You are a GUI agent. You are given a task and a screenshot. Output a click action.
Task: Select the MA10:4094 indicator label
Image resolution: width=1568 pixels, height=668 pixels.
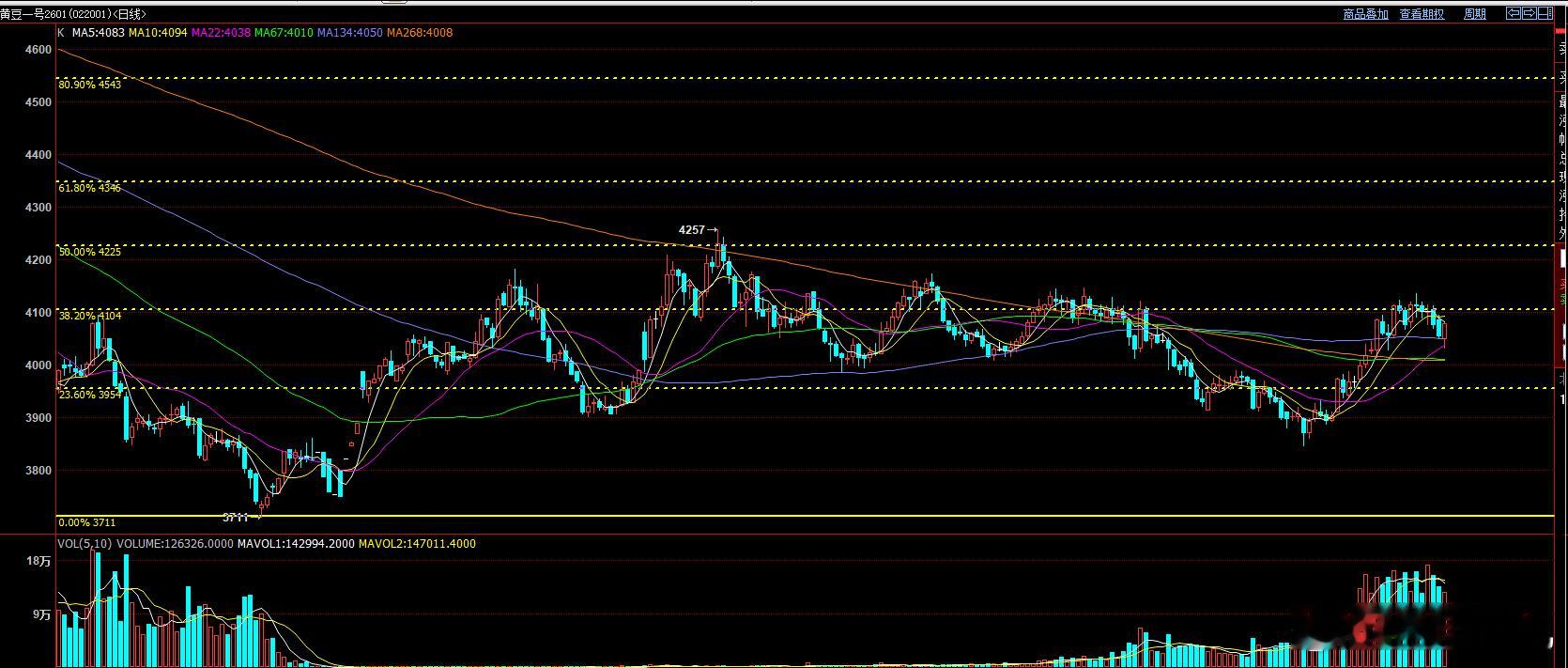point(158,33)
